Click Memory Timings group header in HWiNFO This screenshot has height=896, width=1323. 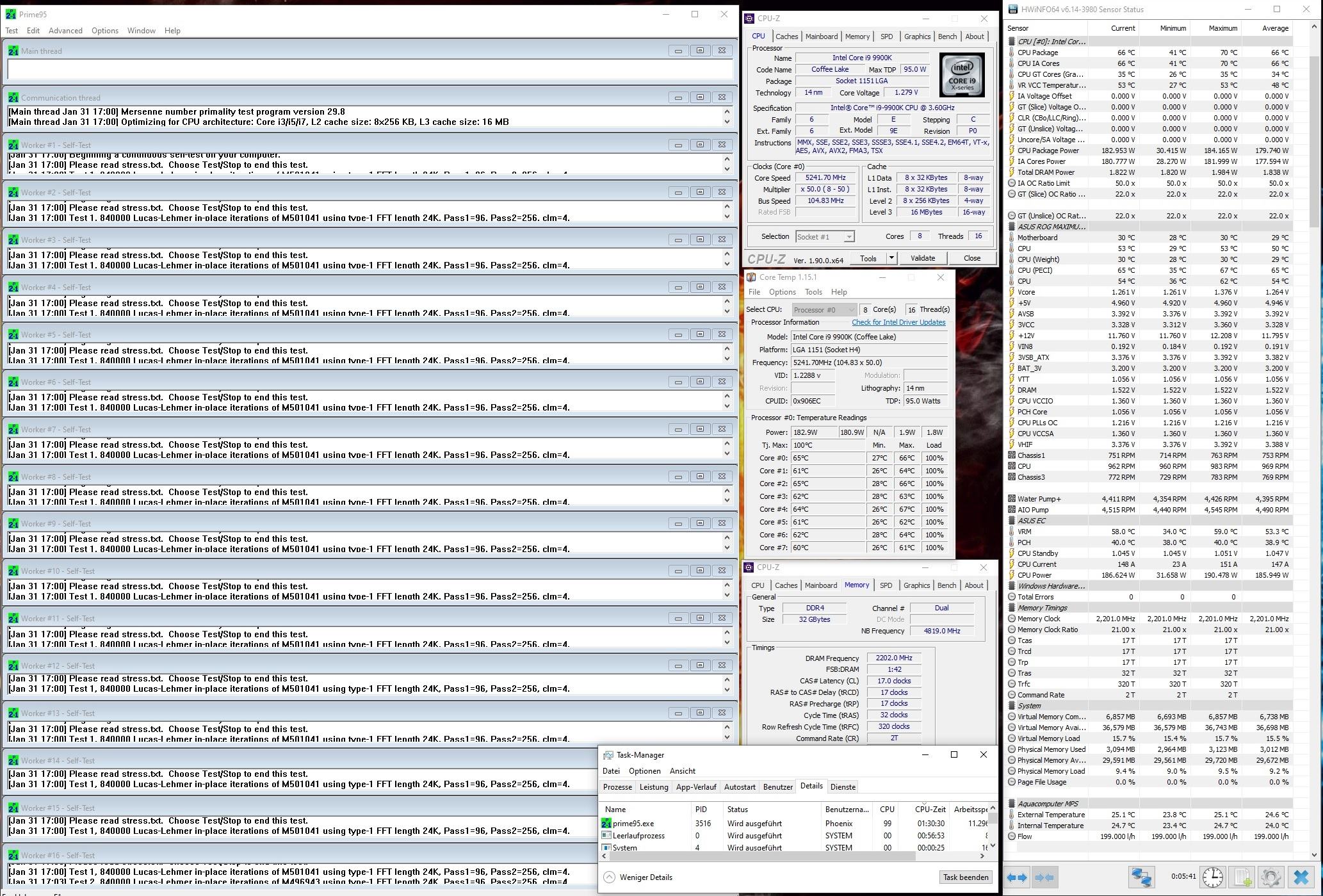(1042, 608)
